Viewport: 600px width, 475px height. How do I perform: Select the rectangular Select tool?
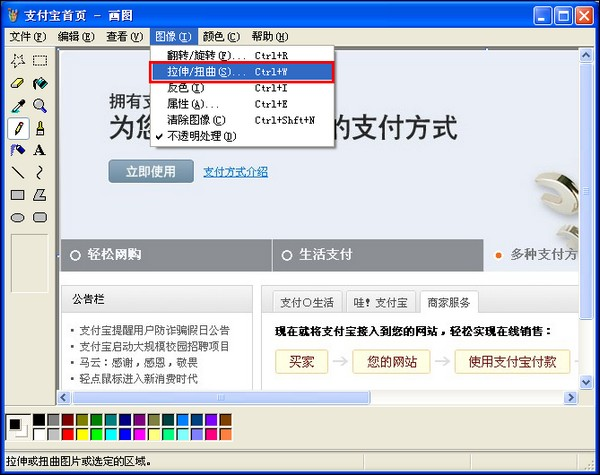[40, 61]
